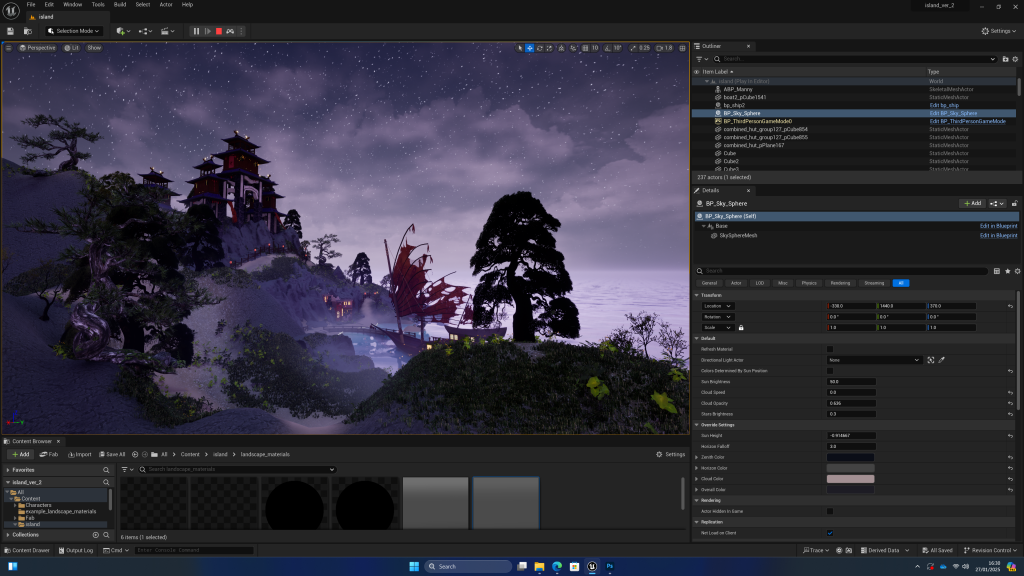This screenshot has height=576, width=1024.
Task: Toggle the Outliner visibility eye column header
Action: [x=696, y=72]
